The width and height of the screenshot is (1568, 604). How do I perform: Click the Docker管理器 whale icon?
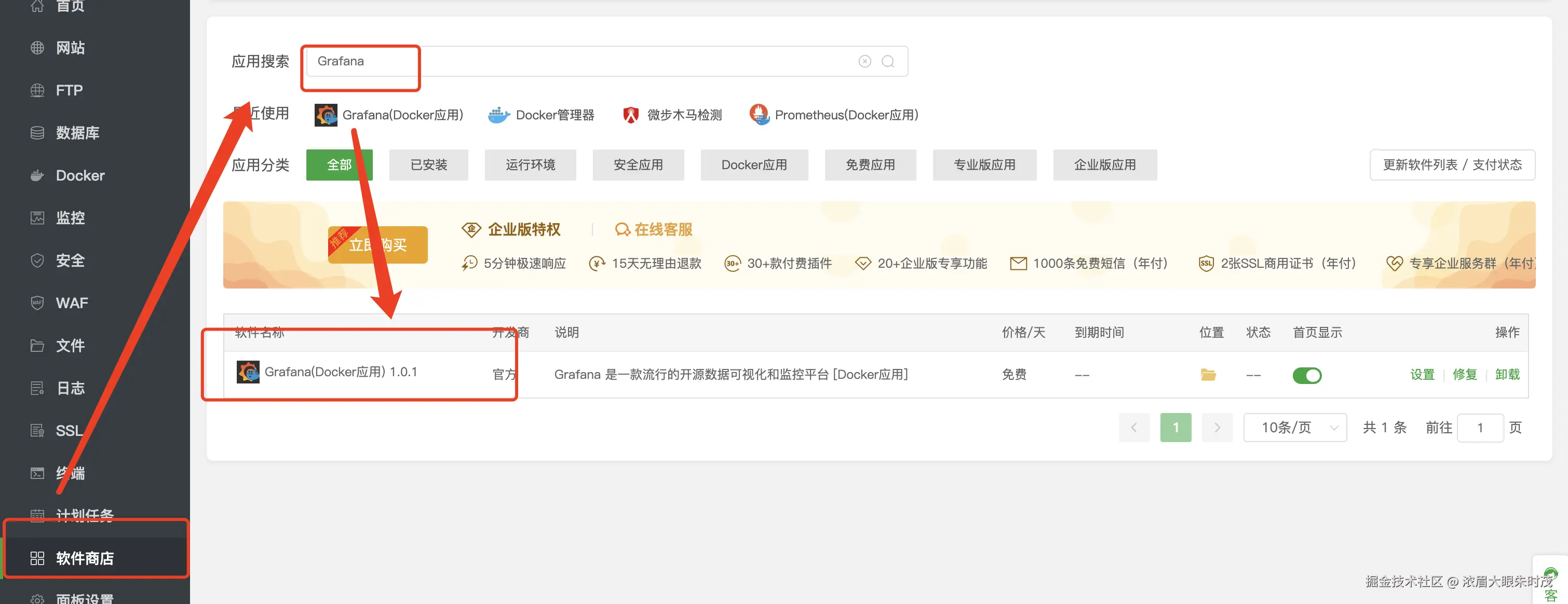click(498, 115)
